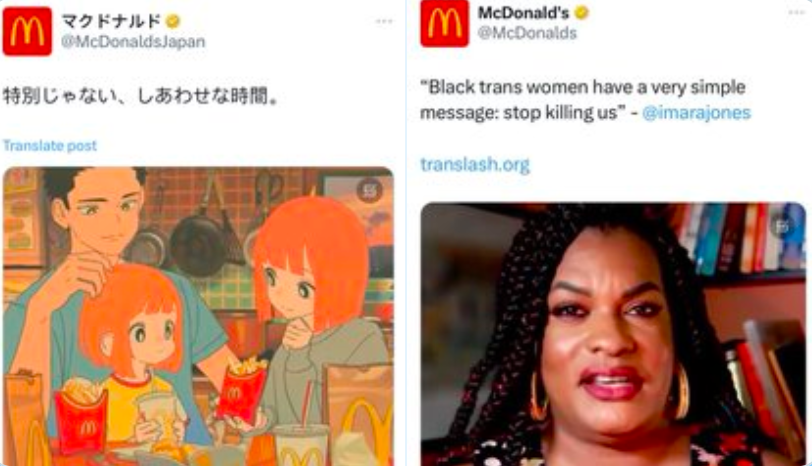812x466 pixels.
Task: Open the McDonald's US profile avatar
Action: [x=444, y=23]
